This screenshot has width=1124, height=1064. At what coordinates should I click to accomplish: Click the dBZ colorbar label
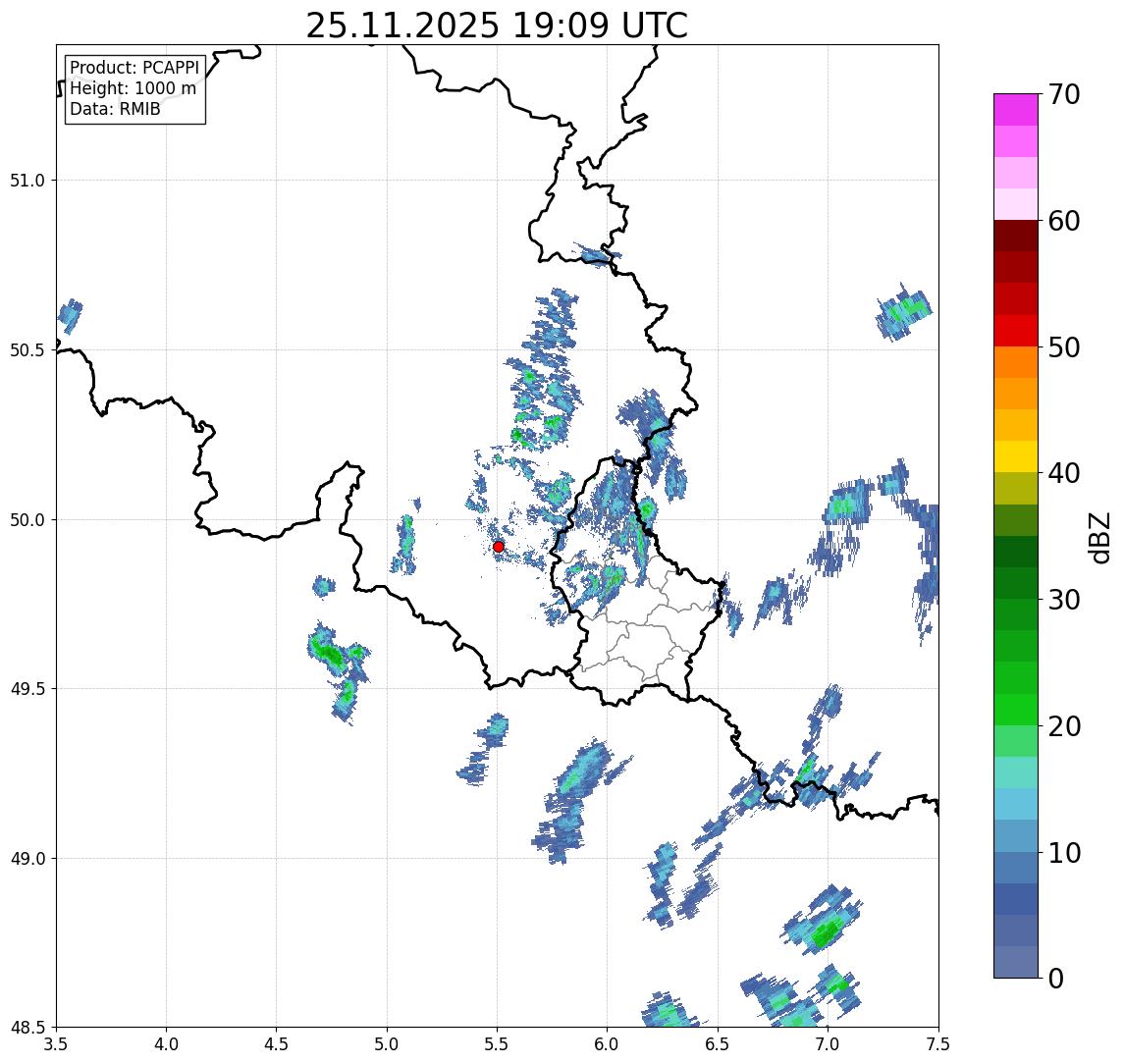[x=1098, y=538]
